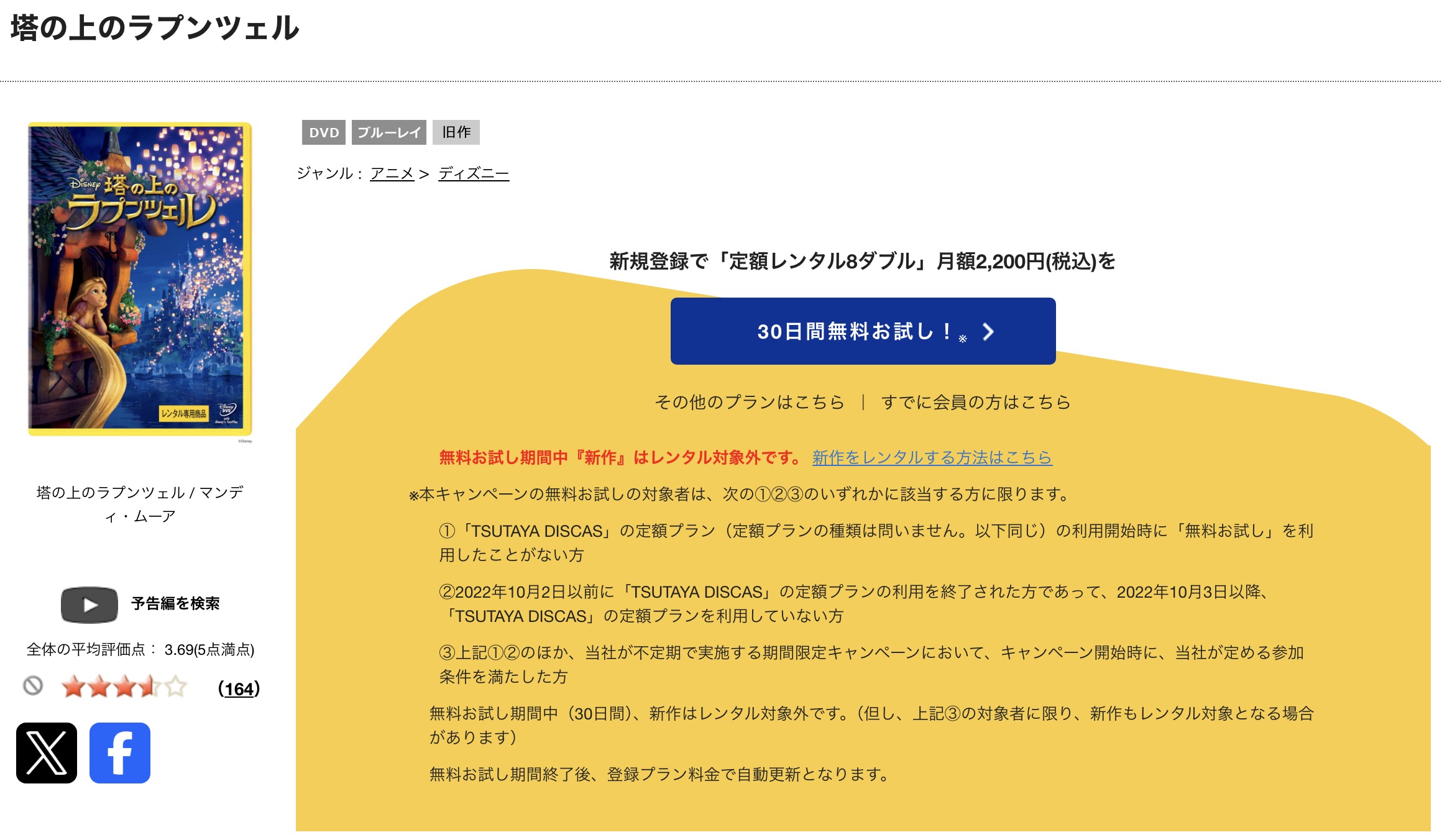The image size is (1442, 840).
Task: Click the 定額レンタル8ダブル 月額2,200円 headline
Action: click(863, 261)
